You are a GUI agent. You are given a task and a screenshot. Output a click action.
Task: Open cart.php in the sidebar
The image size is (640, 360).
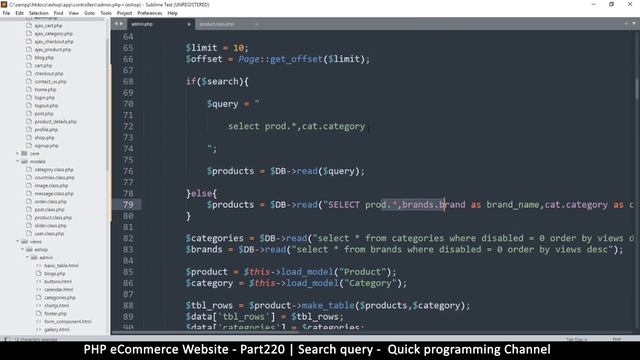click(43, 66)
